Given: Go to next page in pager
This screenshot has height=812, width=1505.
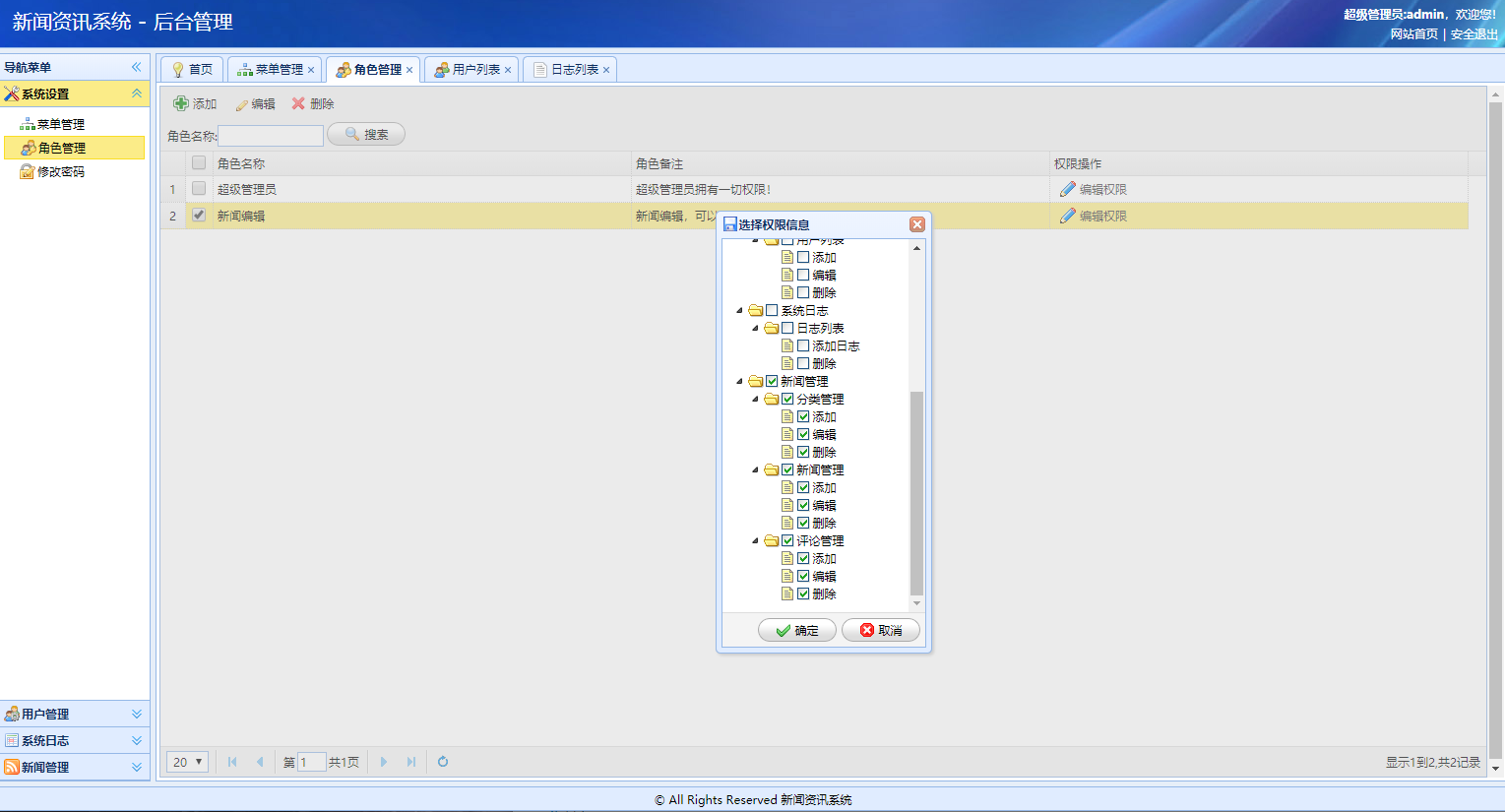Looking at the screenshot, I should tap(384, 762).
